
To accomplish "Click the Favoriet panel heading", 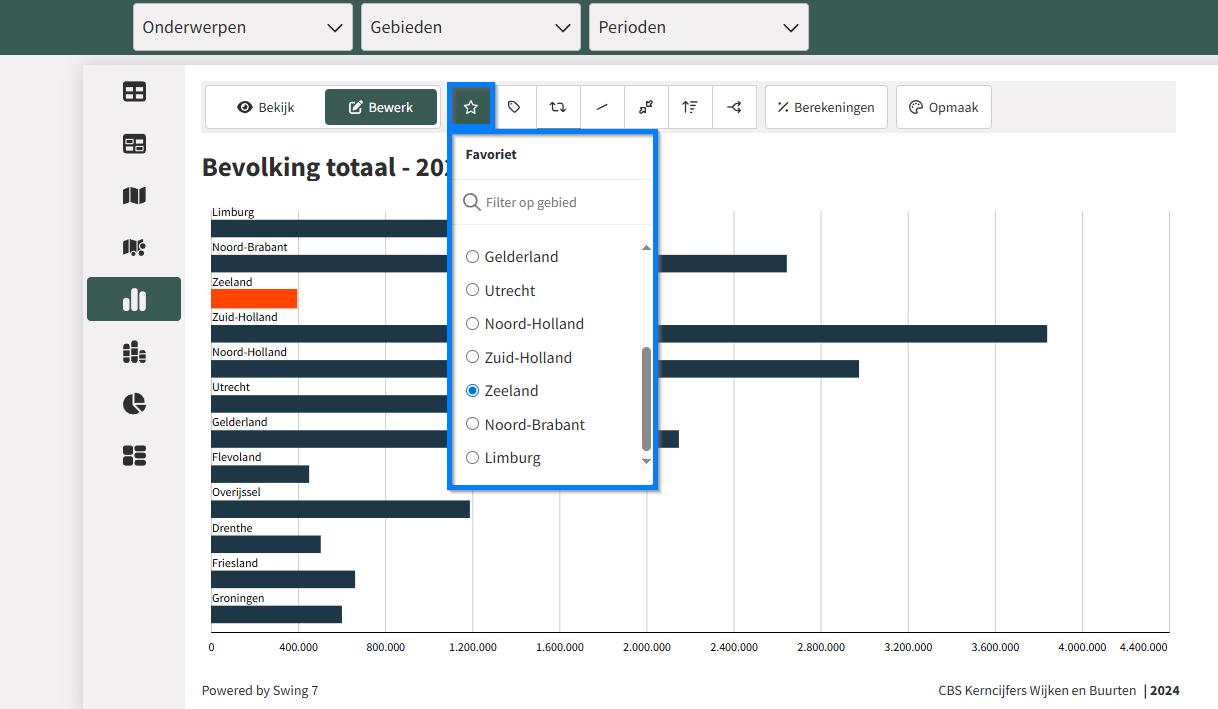I will pos(491,155).
